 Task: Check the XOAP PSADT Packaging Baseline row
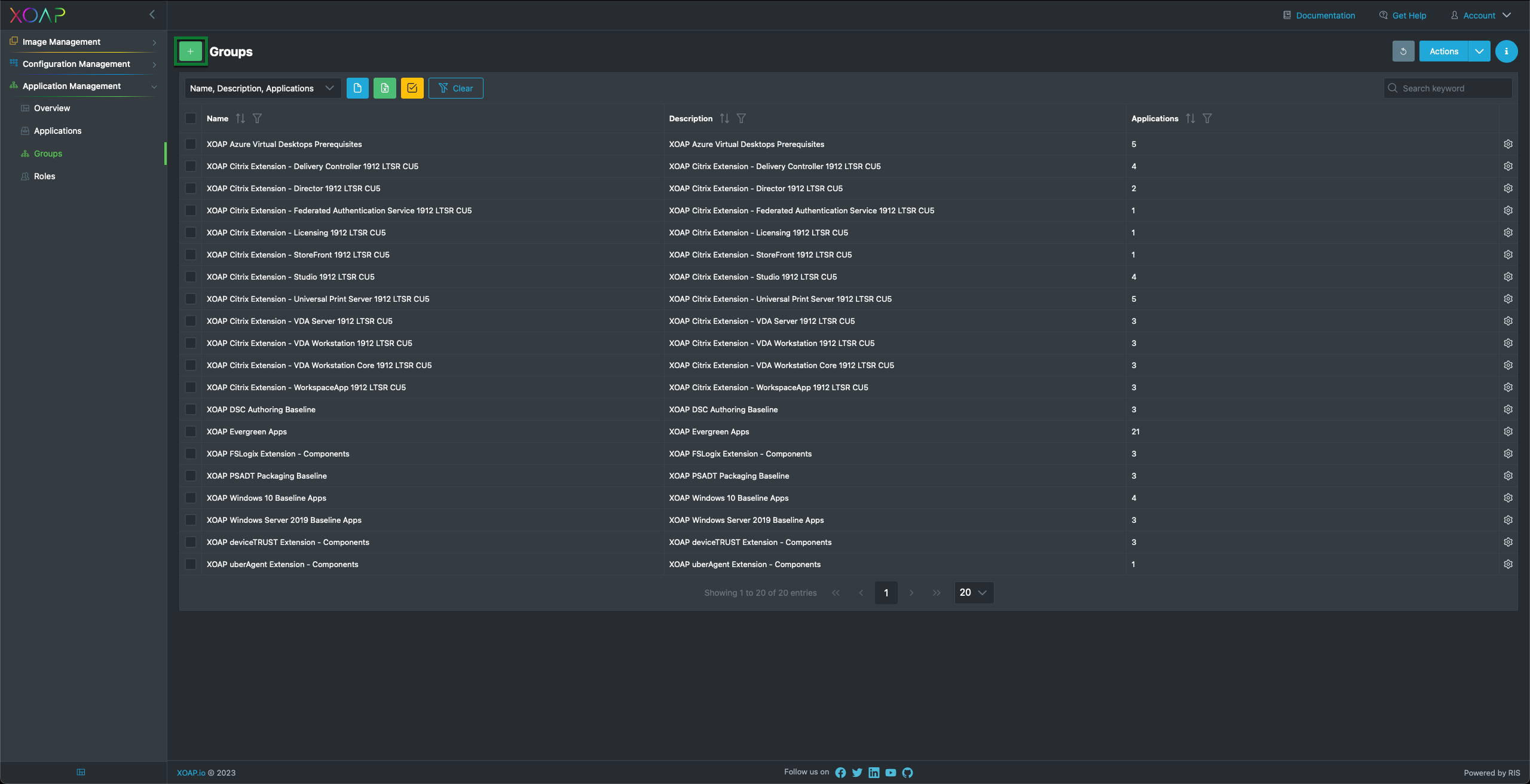tap(191, 476)
